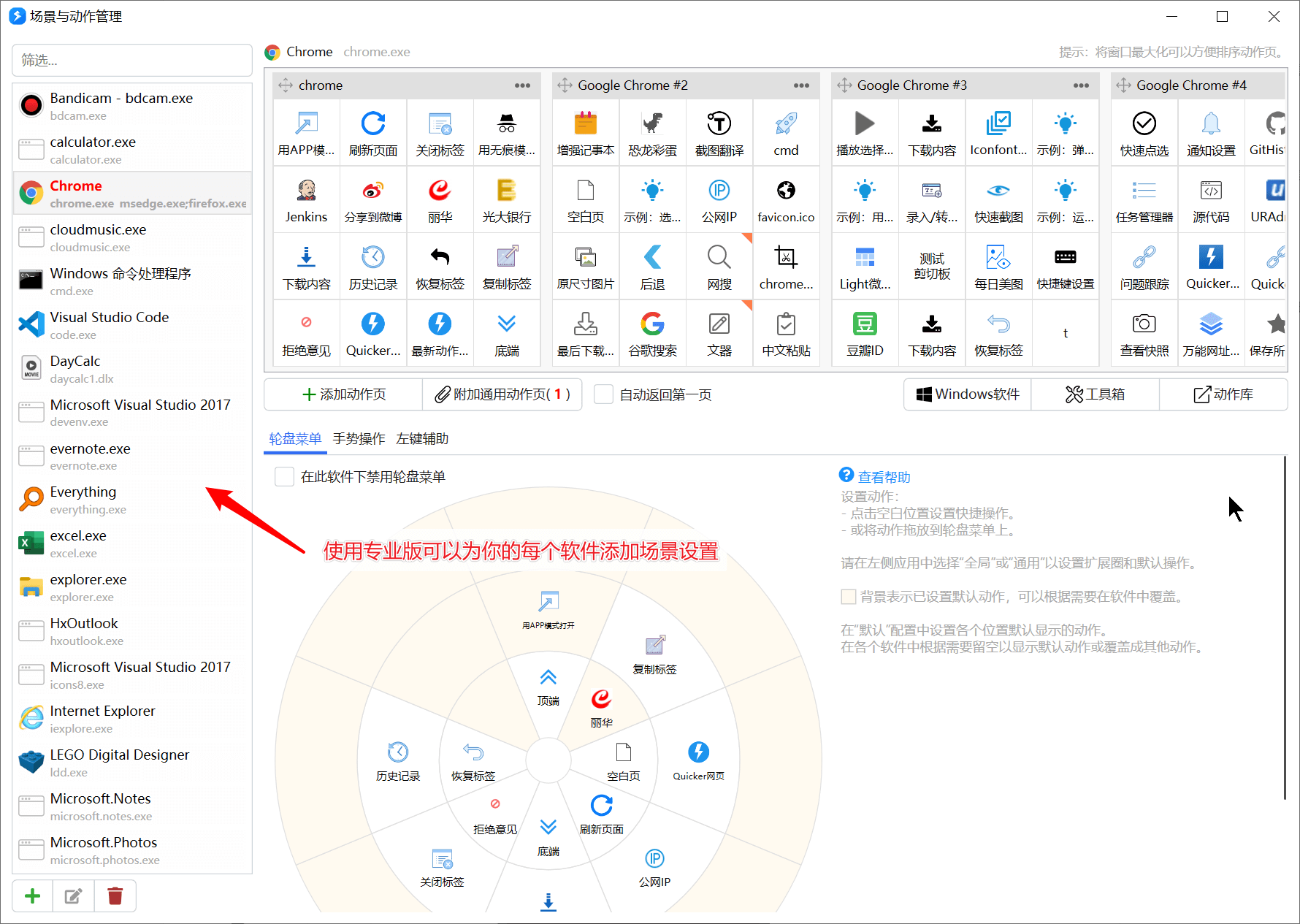This screenshot has height=924, width=1300.
Task: Switch to the 轮盘菜单 tab
Action: [x=295, y=438]
